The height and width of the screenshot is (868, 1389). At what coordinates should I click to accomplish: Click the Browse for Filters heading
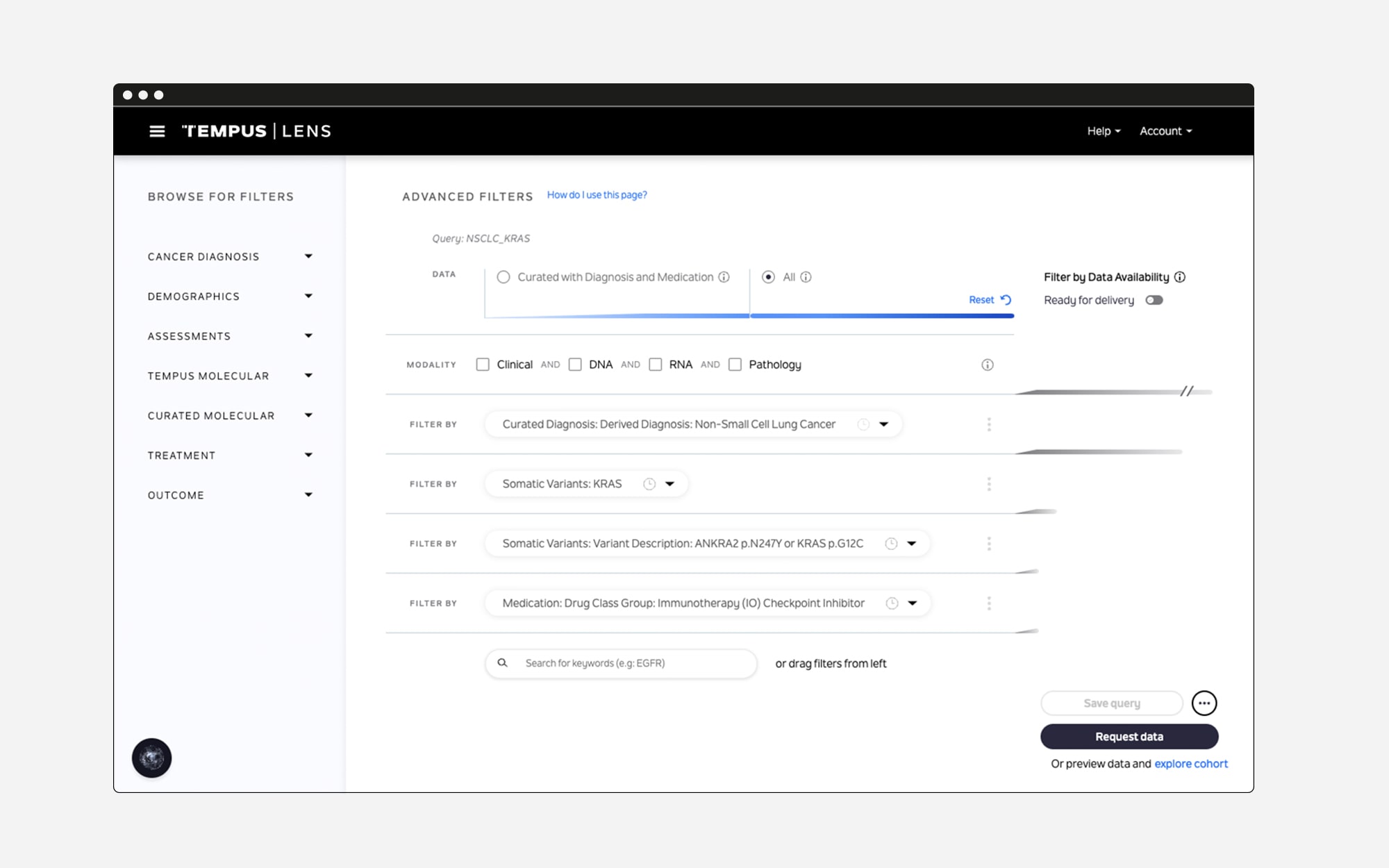tap(221, 197)
